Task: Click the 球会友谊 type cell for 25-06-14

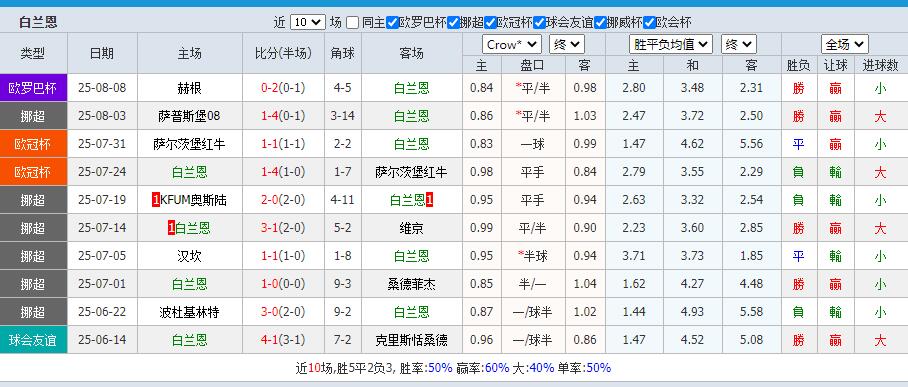Action: (x=34, y=339)
